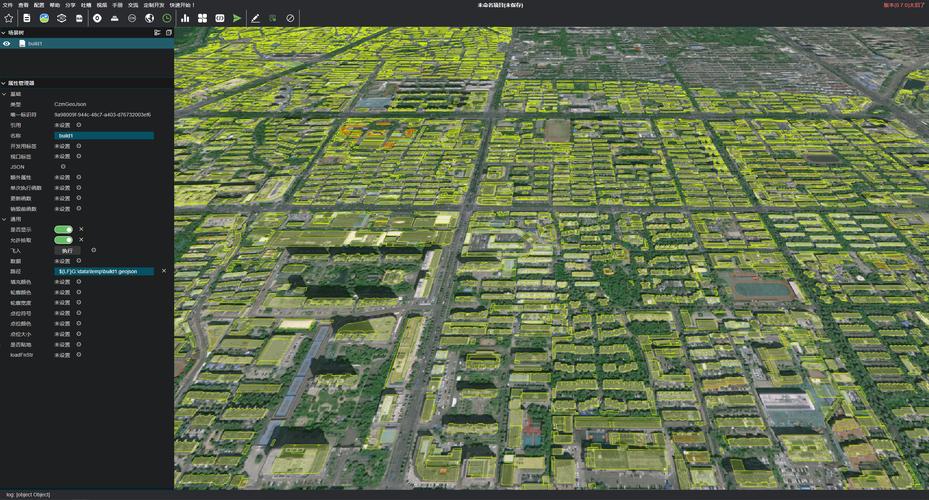Click the small circle icon in 点位大小 row

click(79, 334)
